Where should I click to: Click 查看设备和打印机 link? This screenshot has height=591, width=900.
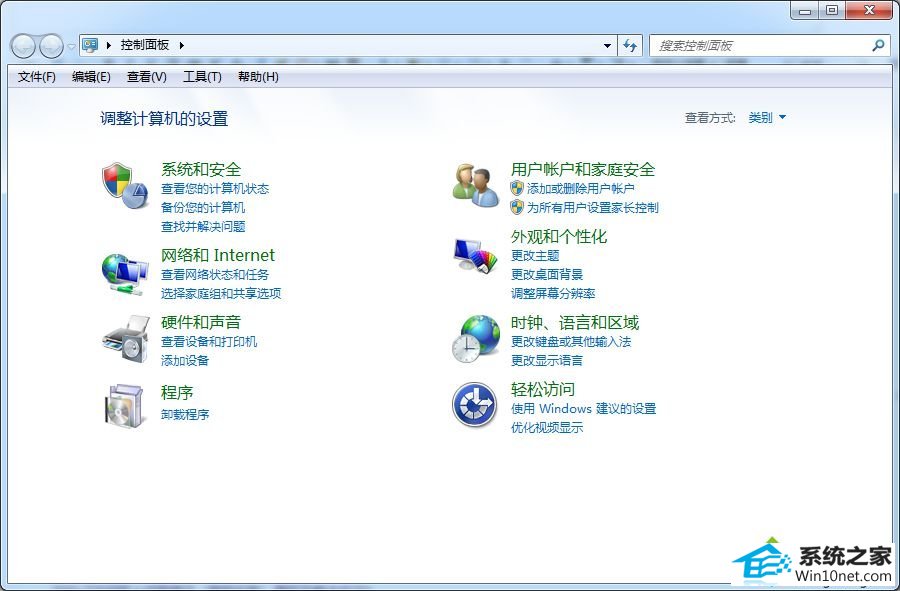(209, 341)
